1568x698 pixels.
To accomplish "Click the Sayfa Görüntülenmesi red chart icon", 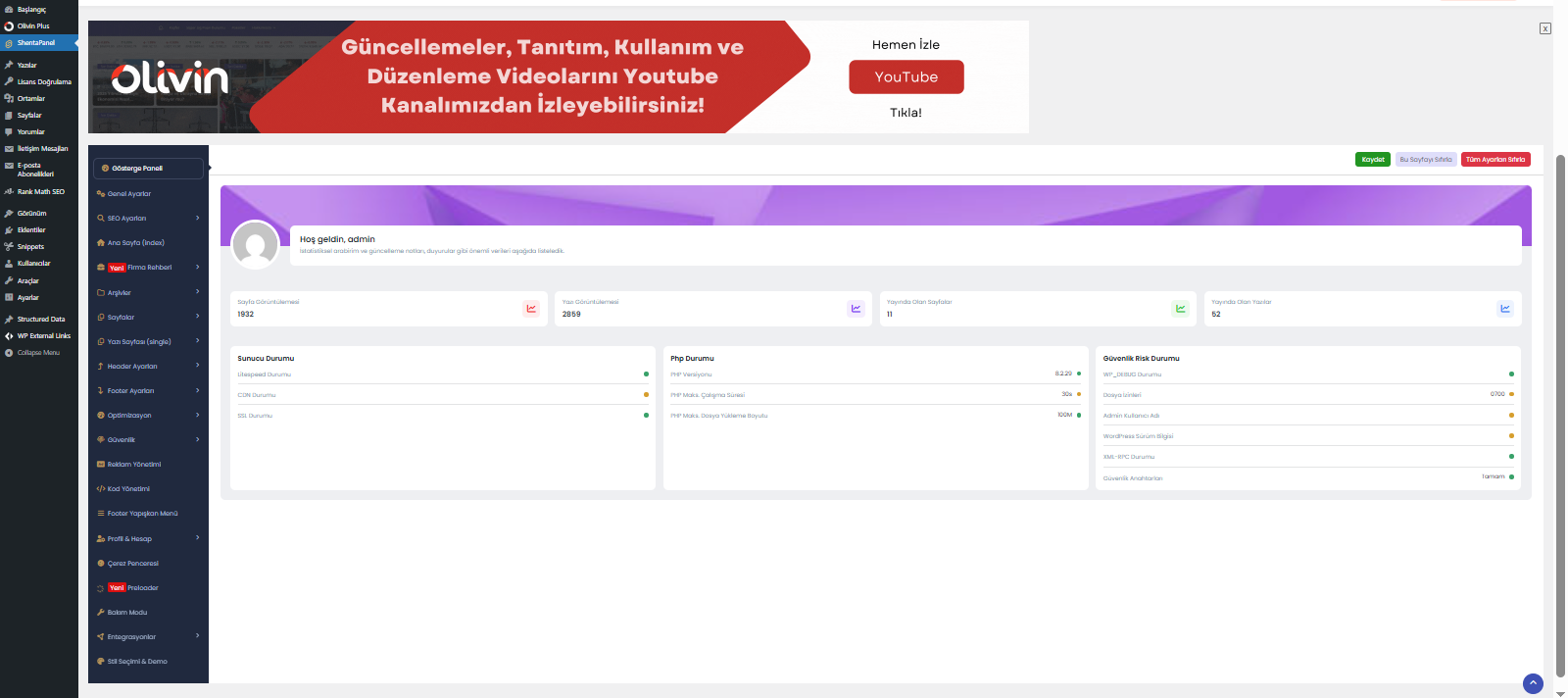I will click(x=531, y=309).
